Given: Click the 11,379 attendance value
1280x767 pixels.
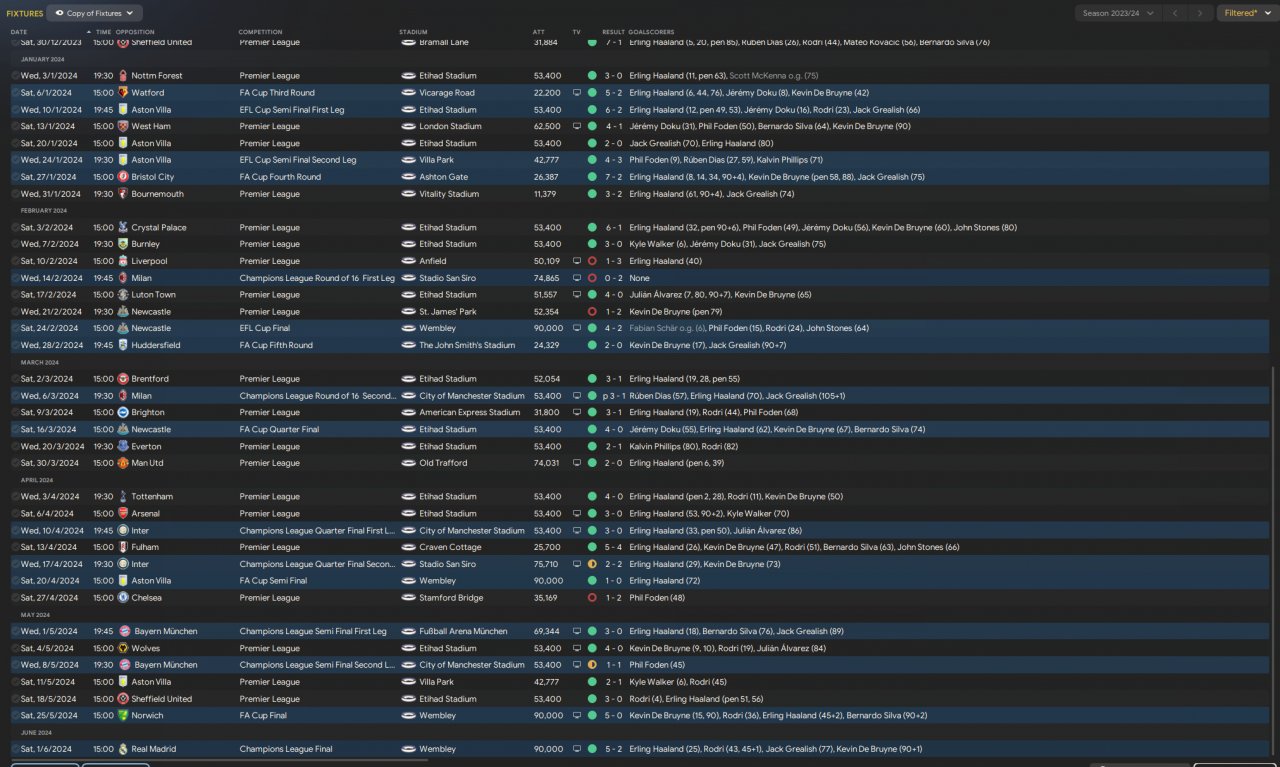Looking at the screenshot, I should pyautogui.click(x=546, y=194).
